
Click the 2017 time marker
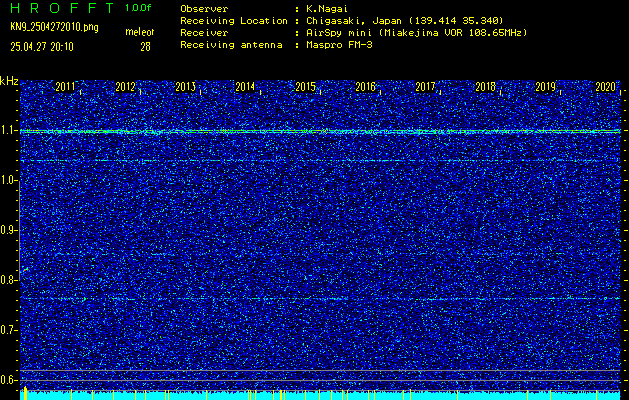tap(425, 87)
